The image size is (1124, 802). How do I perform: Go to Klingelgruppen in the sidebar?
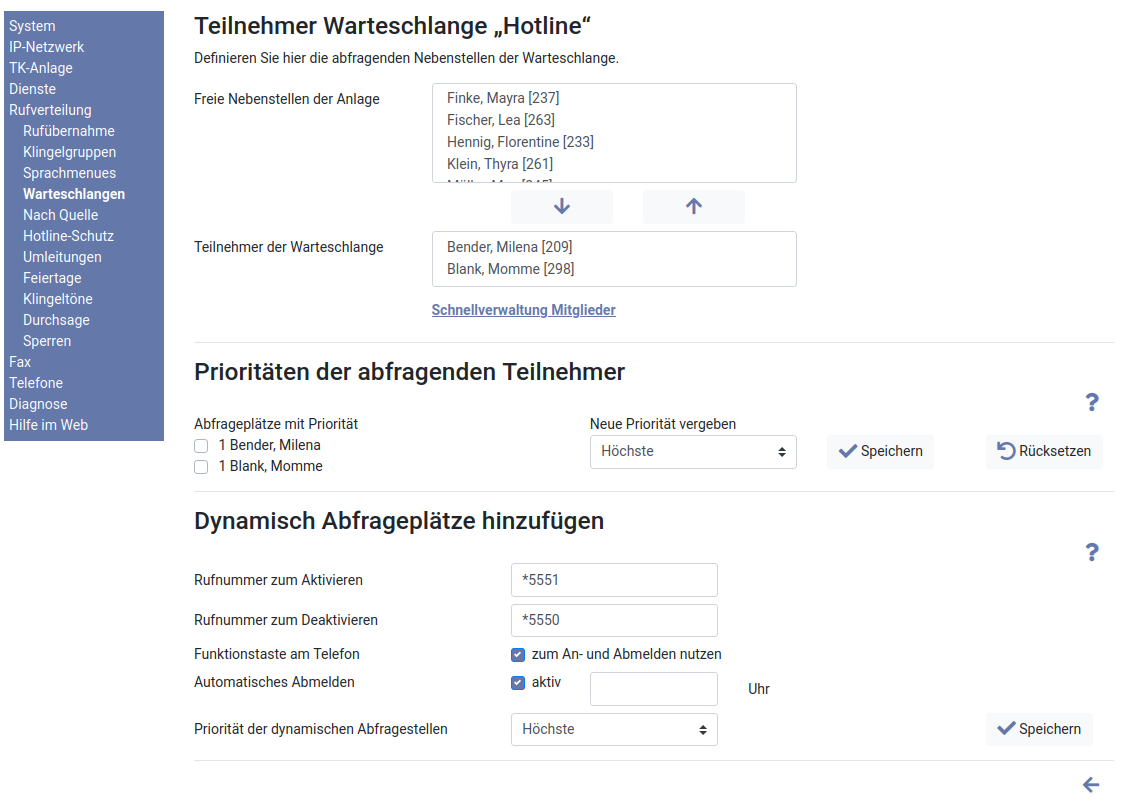[x=69, y=152]
